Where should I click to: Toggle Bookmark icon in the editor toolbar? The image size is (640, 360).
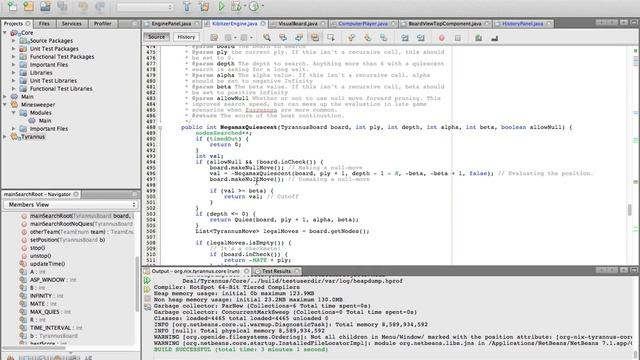384,38
